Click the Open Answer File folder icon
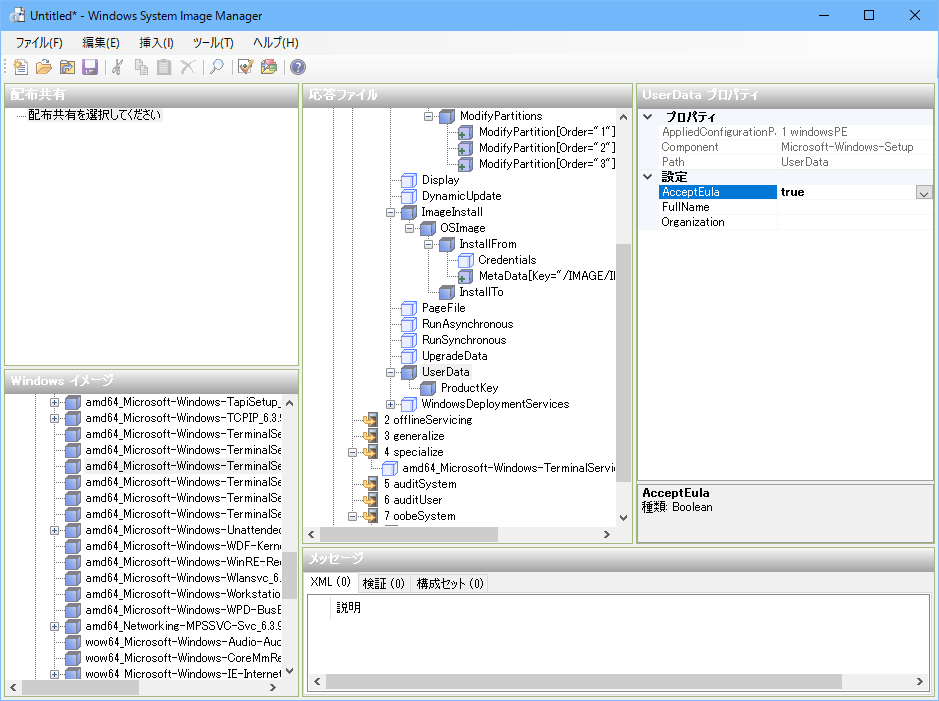 [x=44, y=67]
